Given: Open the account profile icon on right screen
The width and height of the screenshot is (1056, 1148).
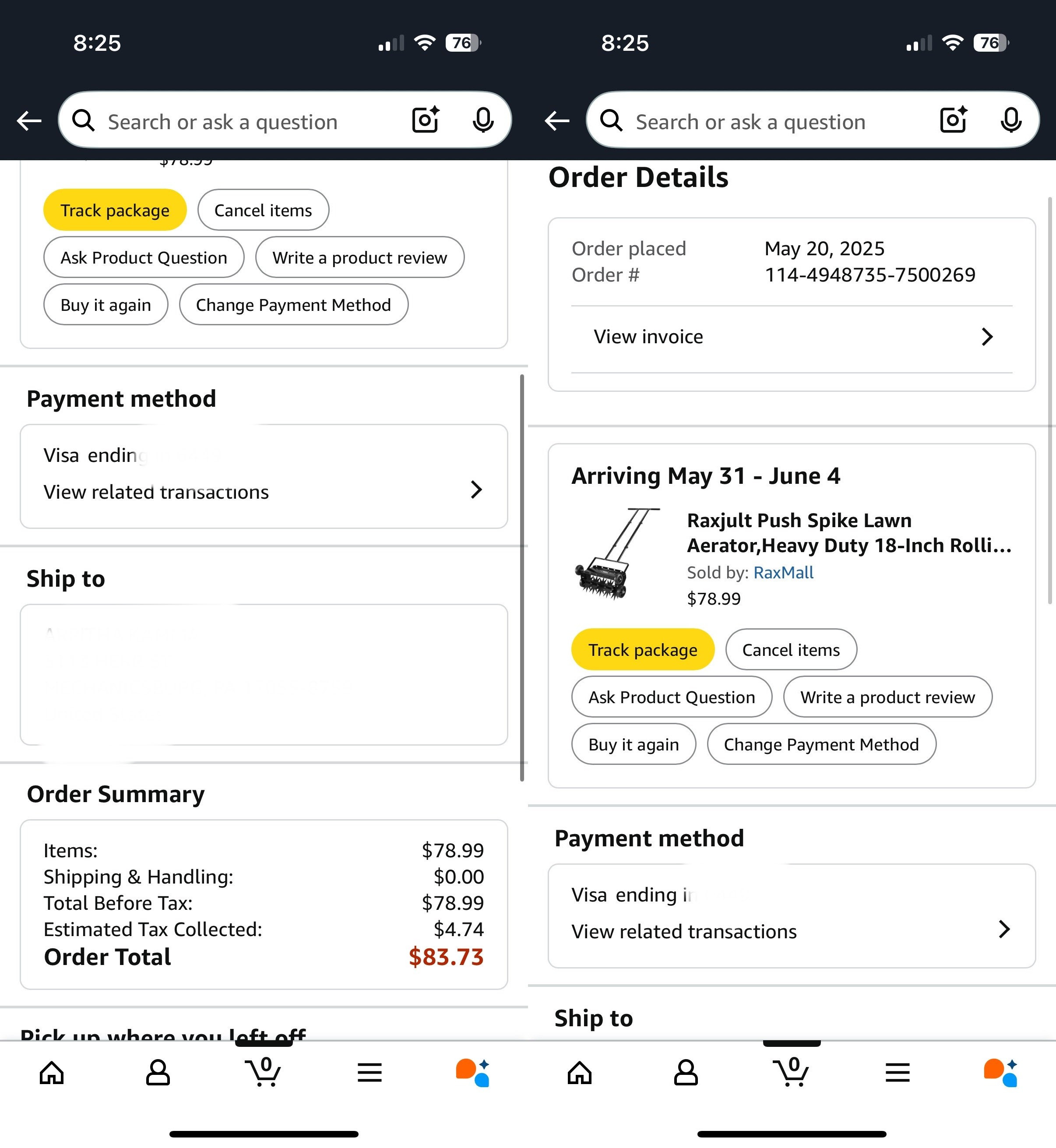Looking at the screenshot, I should (x=686, y=1072).
